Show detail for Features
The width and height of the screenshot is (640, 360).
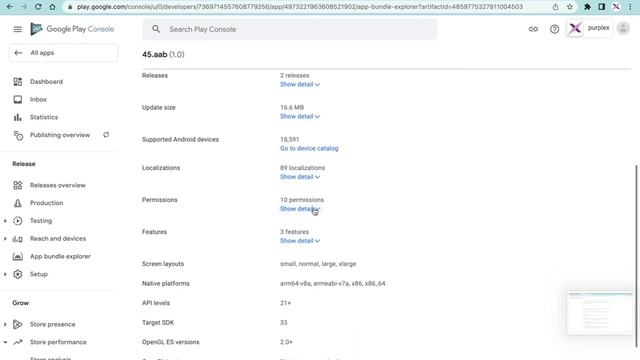(300, 241)
